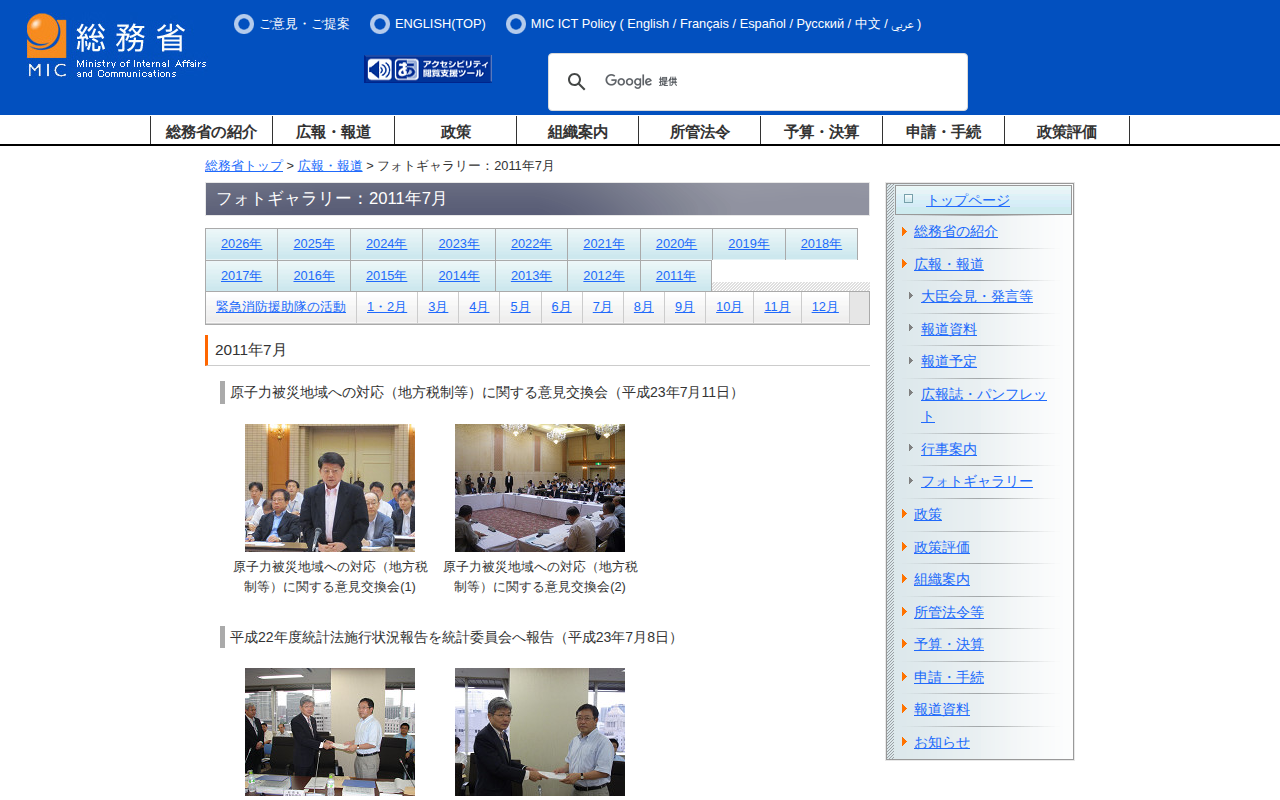
Task: Expand the 広報・報道 sidebar section
Action: tap(948, 264)
